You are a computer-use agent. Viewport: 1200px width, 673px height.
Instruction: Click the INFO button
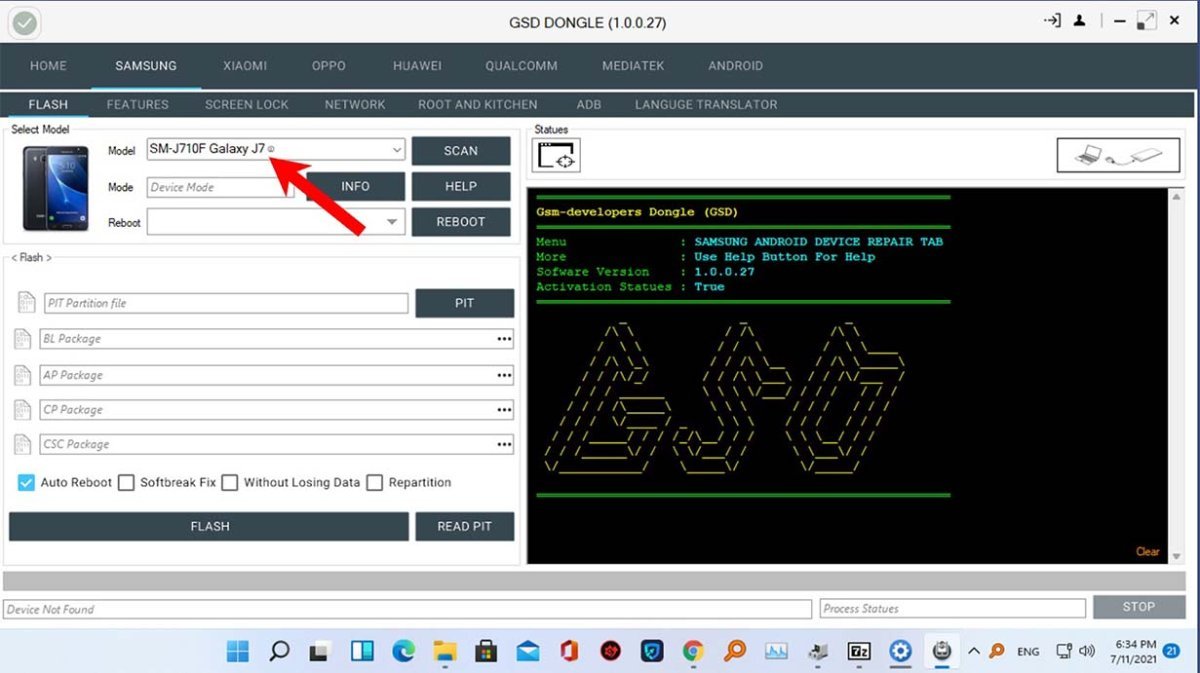click(355, 186)
